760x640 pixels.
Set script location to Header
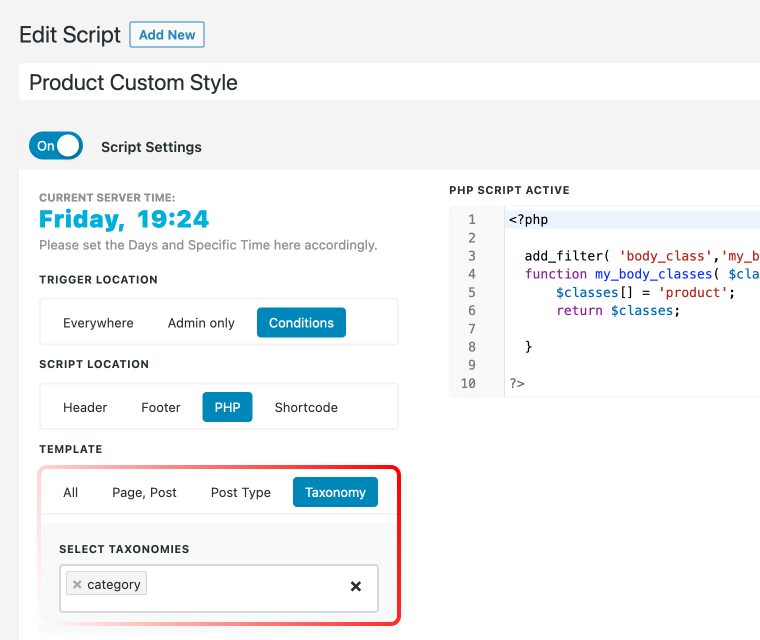pyautogui.click(x=85, y=407)
